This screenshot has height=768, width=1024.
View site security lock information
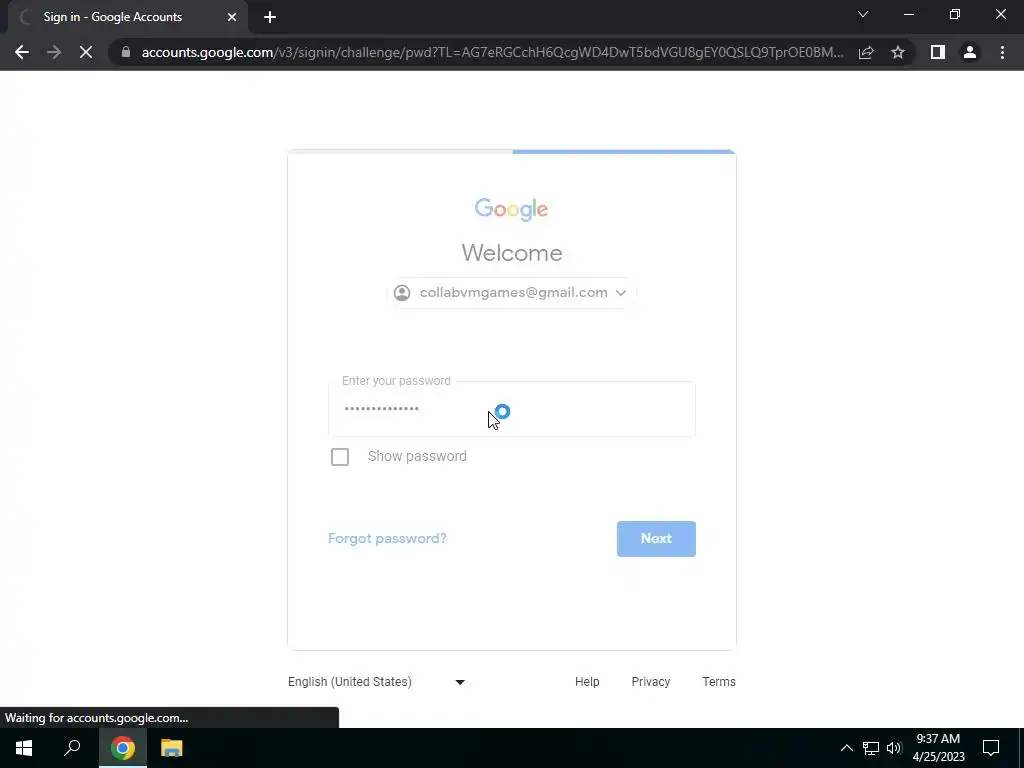125,52
